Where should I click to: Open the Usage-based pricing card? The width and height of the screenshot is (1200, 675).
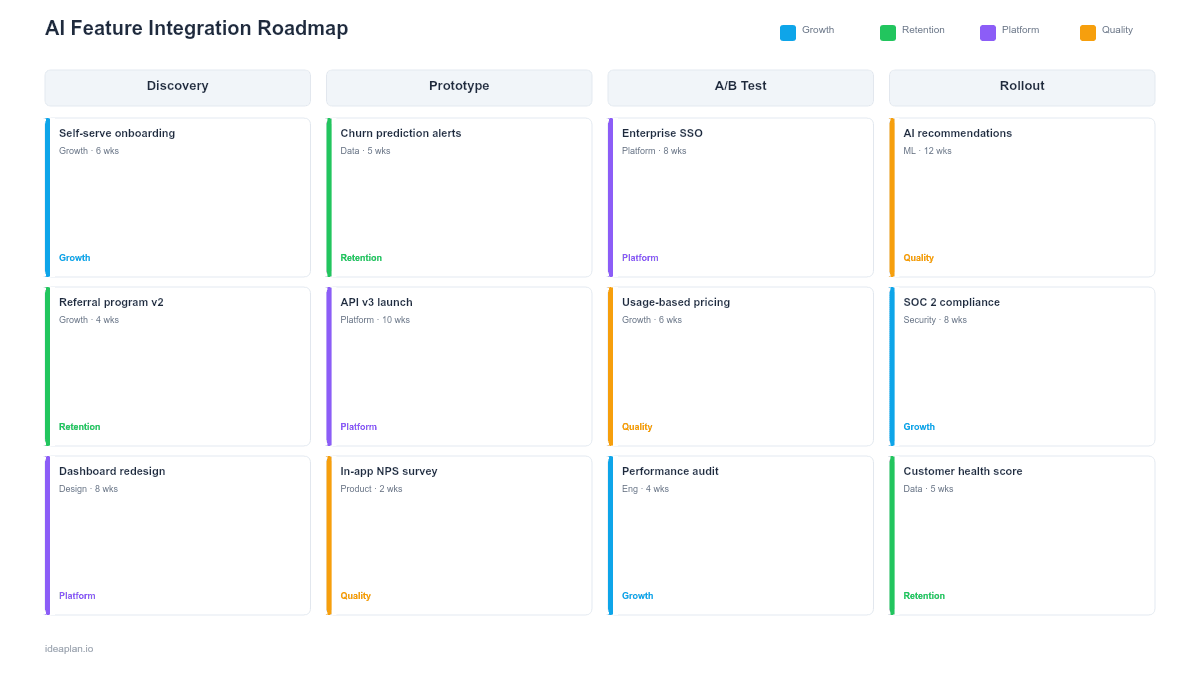740,365
